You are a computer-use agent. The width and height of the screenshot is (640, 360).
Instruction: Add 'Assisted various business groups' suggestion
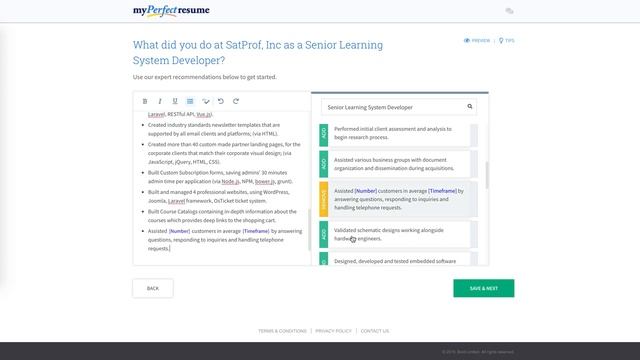[324, 164]
